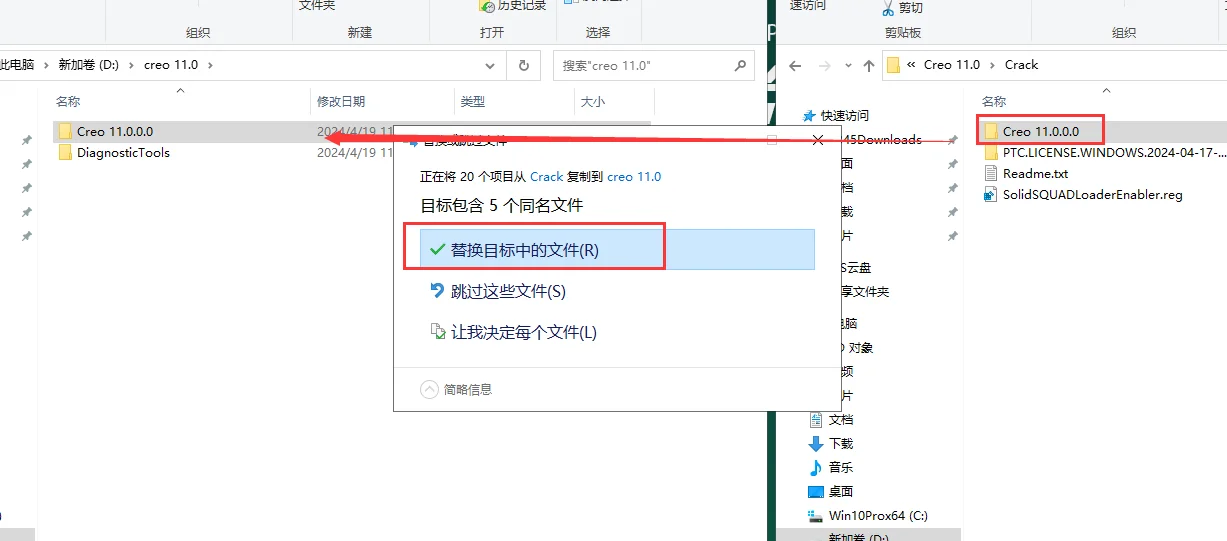This screenshot has height=541, width=1227.
Task: Open the address bar history dropdown
Action: coord(490,65)
